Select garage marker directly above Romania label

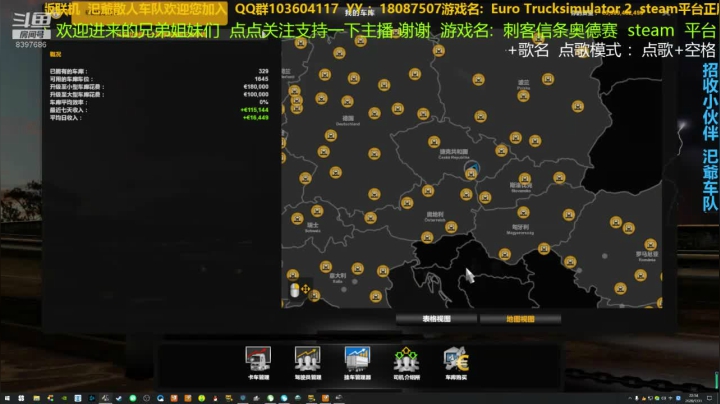point(650,244)
